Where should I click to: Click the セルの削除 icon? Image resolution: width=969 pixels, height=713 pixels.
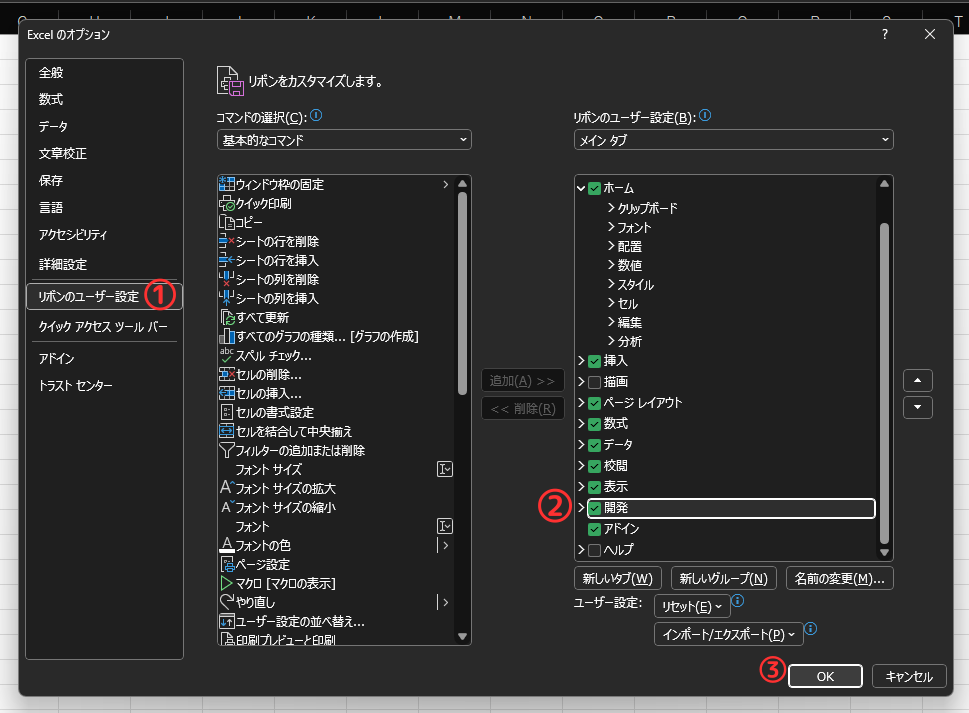227,374
